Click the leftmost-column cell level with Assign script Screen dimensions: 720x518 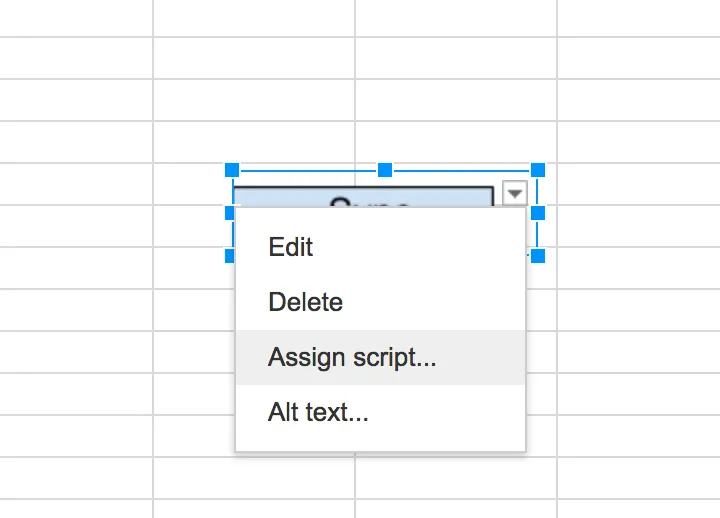(x=76, y=352)
